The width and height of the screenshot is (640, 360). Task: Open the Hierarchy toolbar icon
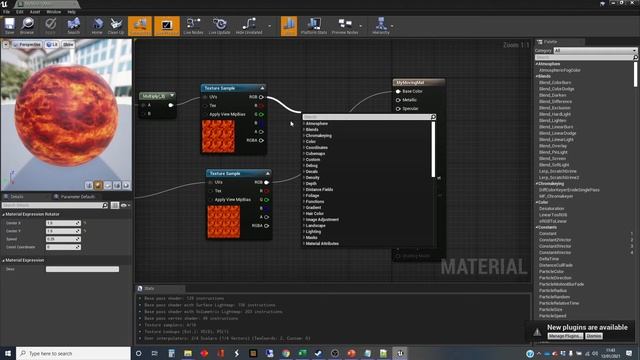pyautogui.click(x=381, y=26)
